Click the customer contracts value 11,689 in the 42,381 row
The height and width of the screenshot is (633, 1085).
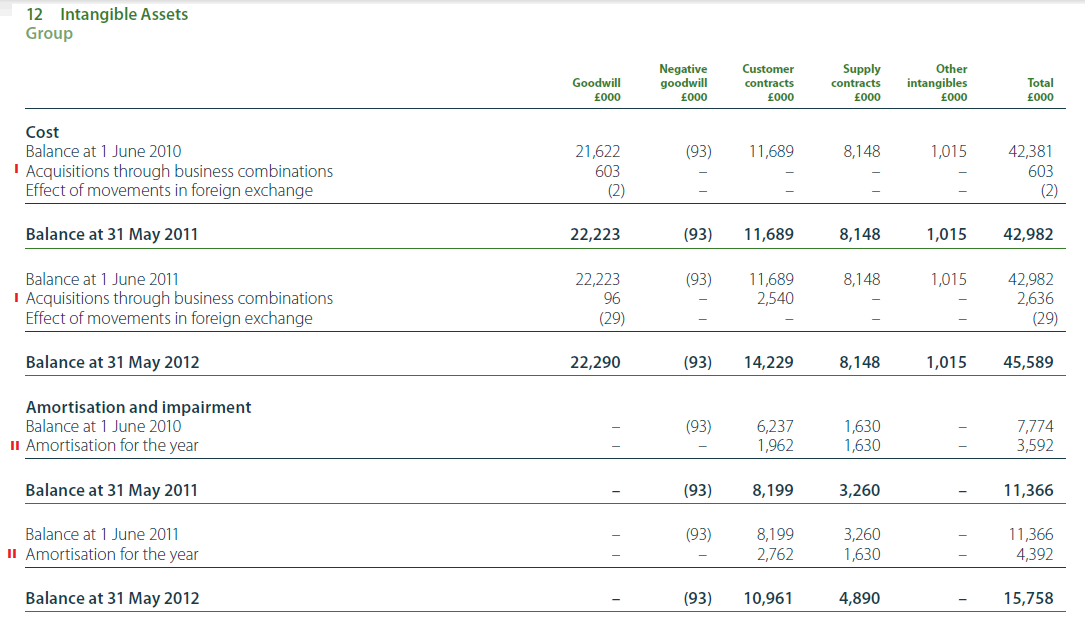click(x=772, y=152)
